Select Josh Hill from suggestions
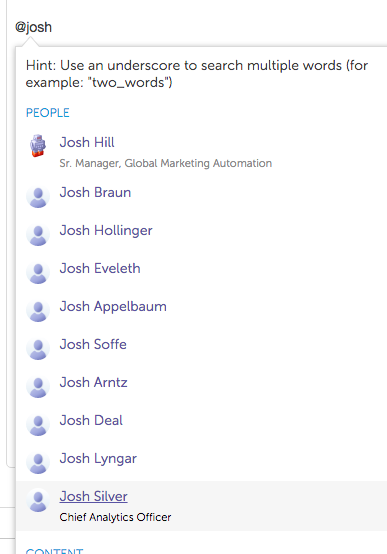387x554 pixels. 87,142
